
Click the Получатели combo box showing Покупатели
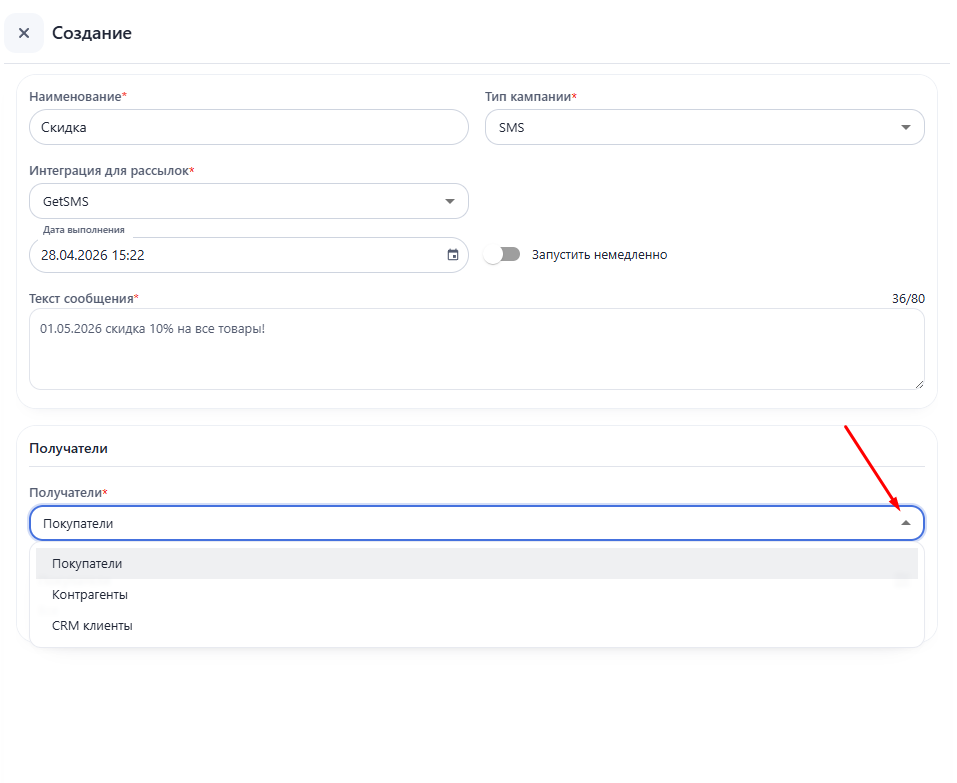460,523
